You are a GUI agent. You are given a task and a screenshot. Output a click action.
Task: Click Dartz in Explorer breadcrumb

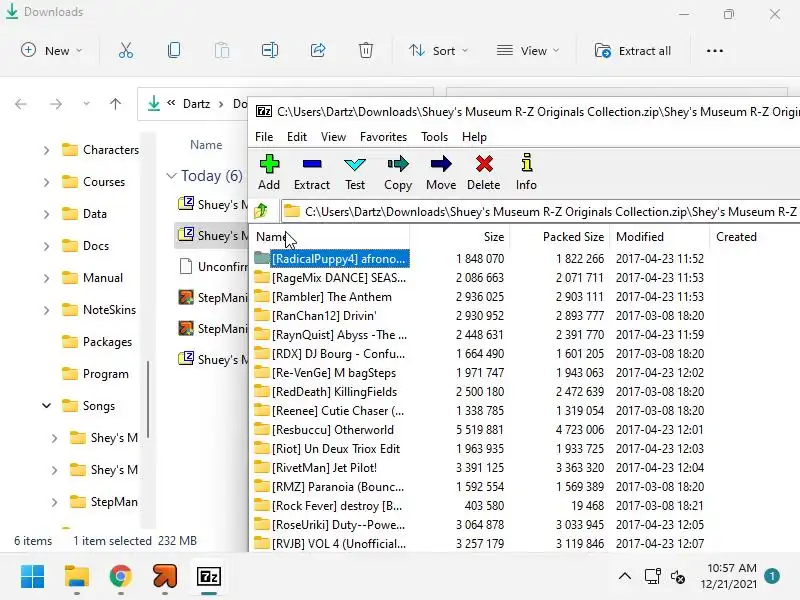point(196,104)
